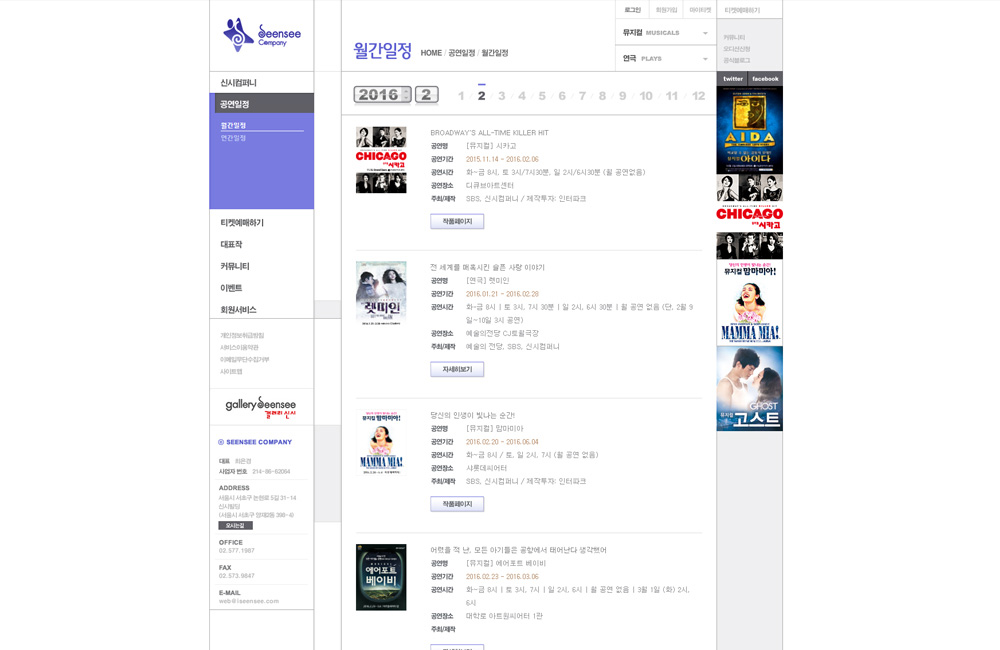Click the 이메일무단수집거부 footer link

click(244, 360)
